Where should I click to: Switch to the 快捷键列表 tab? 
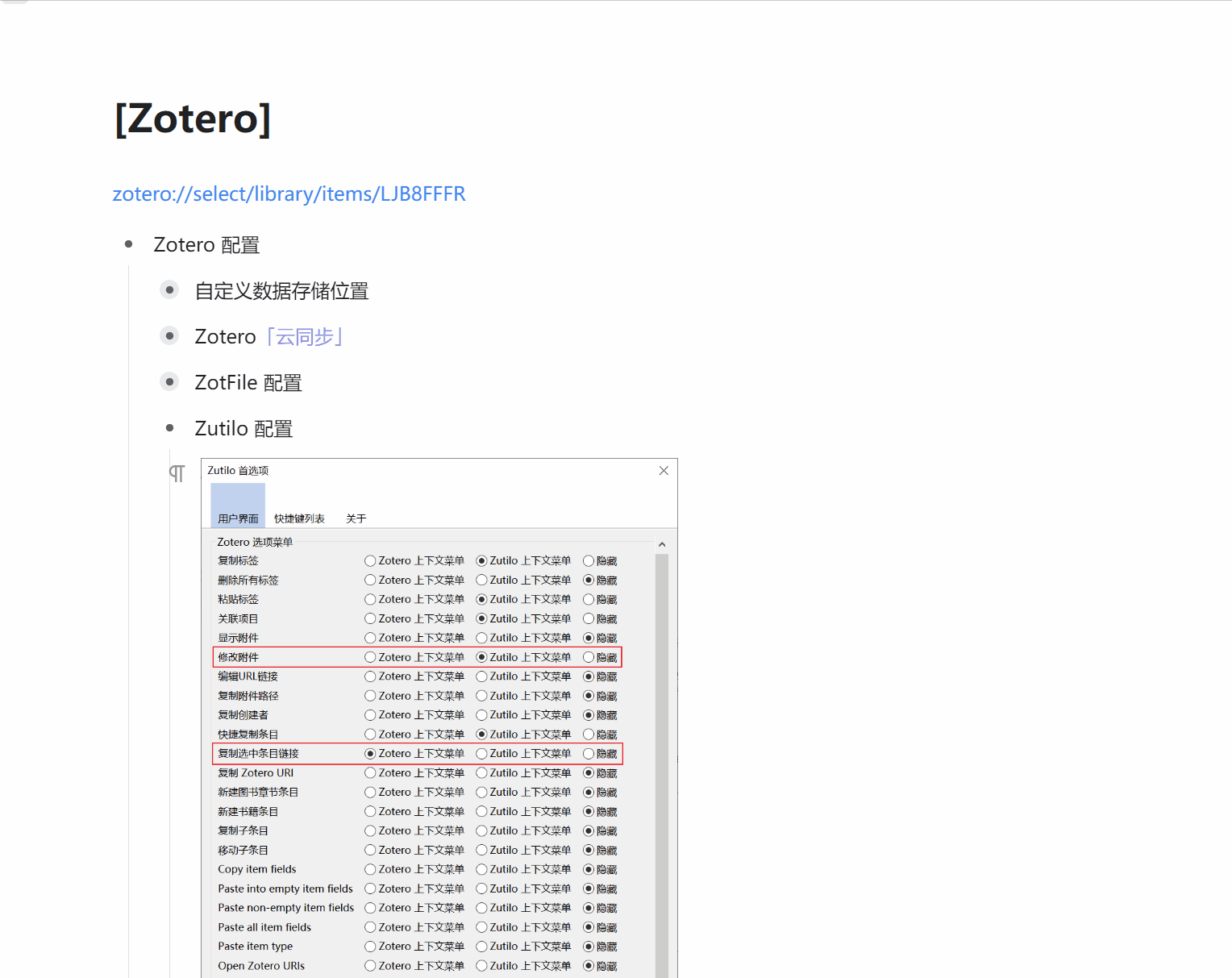[x=299, y=518]
